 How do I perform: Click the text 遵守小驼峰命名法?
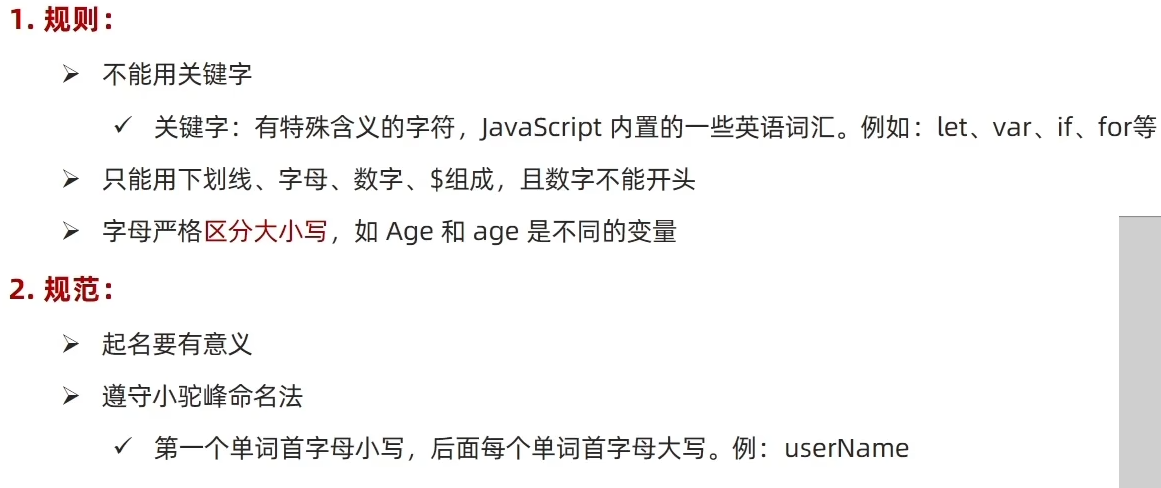pos(203,397)
